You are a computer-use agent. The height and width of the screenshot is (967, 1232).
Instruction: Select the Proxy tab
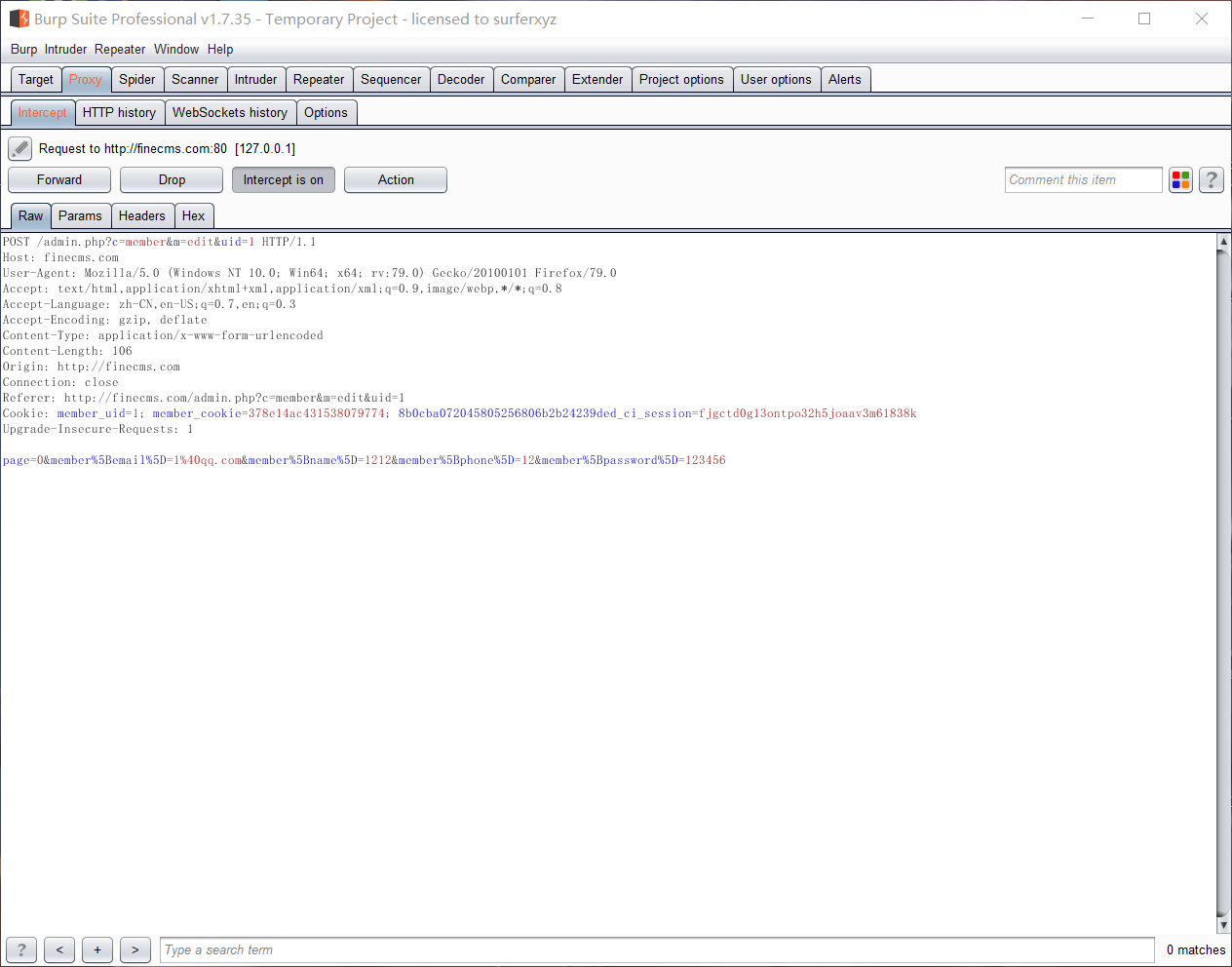click(86, 80)
